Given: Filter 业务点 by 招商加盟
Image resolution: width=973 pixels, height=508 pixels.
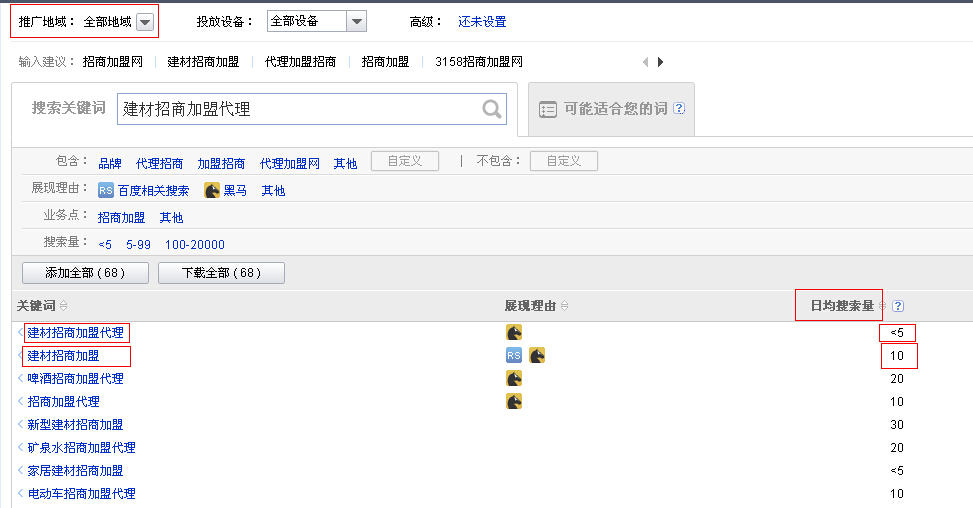Looking at the screenshot, I should click(121, 218).
